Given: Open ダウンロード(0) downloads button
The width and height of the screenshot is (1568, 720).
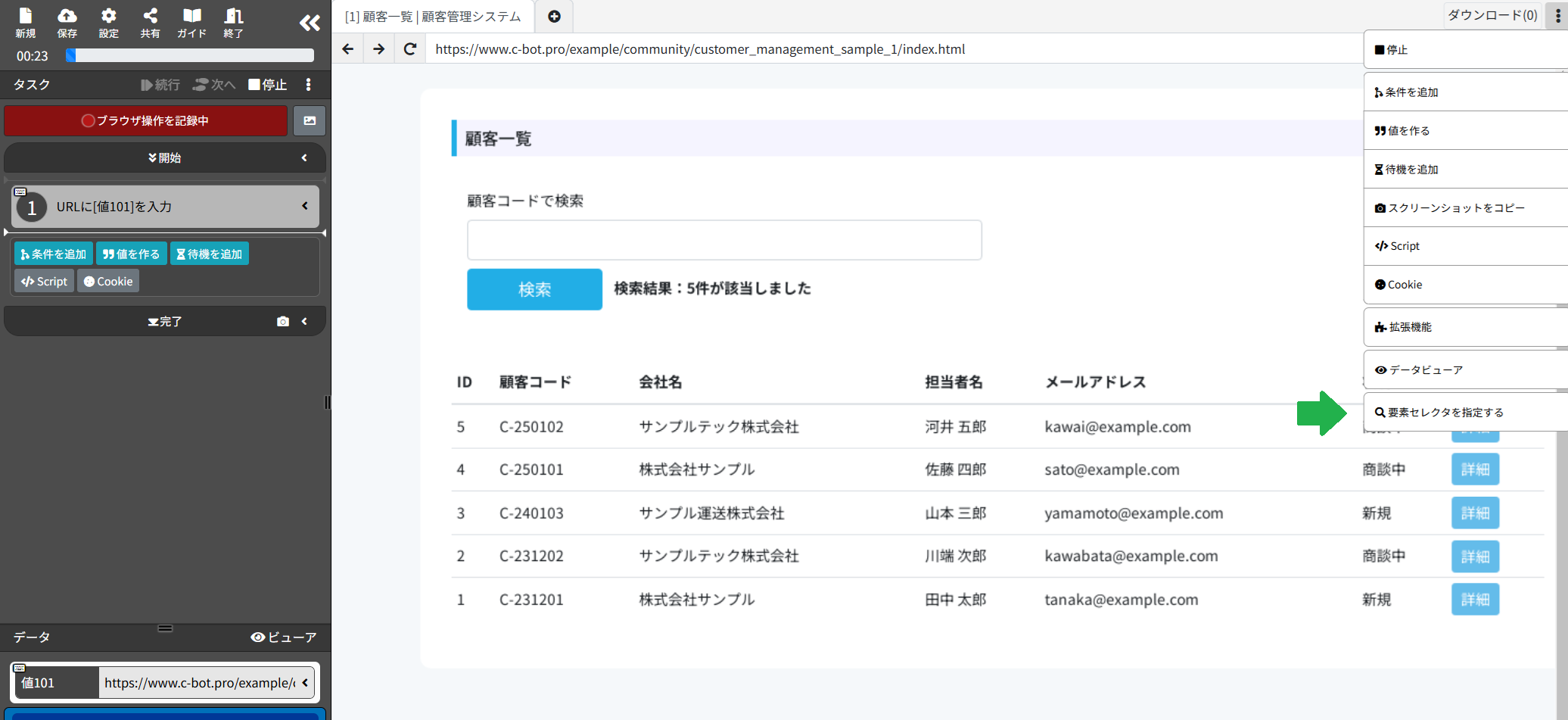Looking at the screenshot, I should click(1492, 15).
